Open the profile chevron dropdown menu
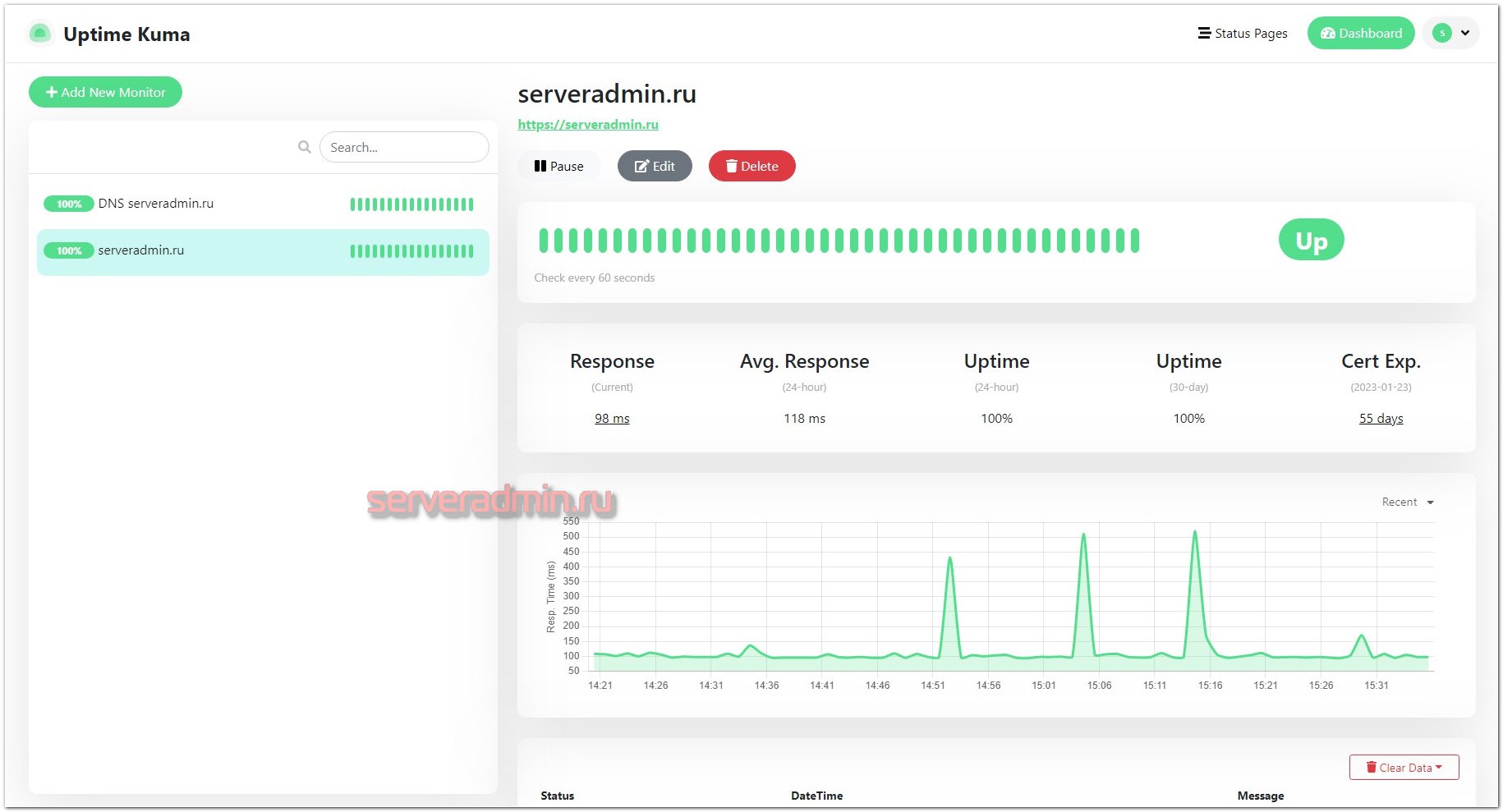The height and width of the screenshot is (812, 1503). click(x=1465, y=32)
